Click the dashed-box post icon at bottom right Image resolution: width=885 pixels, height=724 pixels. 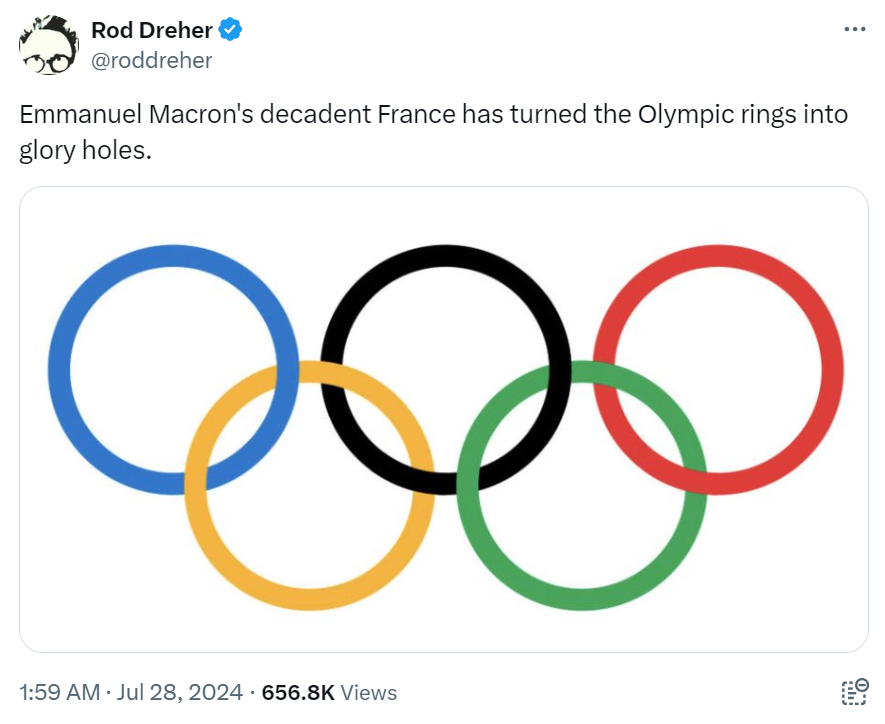tap(855, 692)
